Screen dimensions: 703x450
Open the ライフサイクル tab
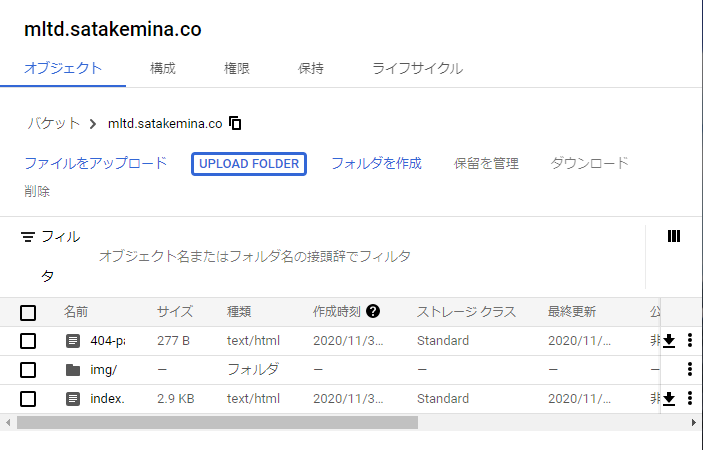point(417,69)
